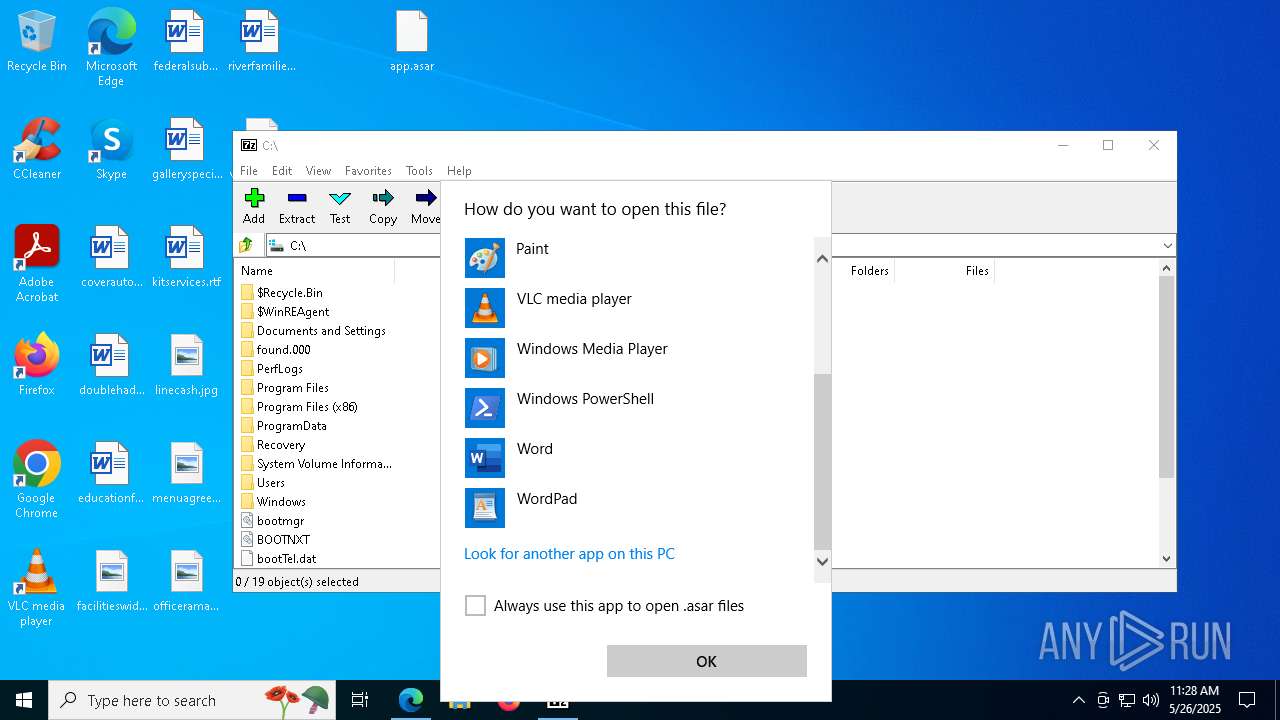Select Adobe Acrobat desktop shortcut
The height and width of the screenshot is (720, 1280).
point(37,263)
